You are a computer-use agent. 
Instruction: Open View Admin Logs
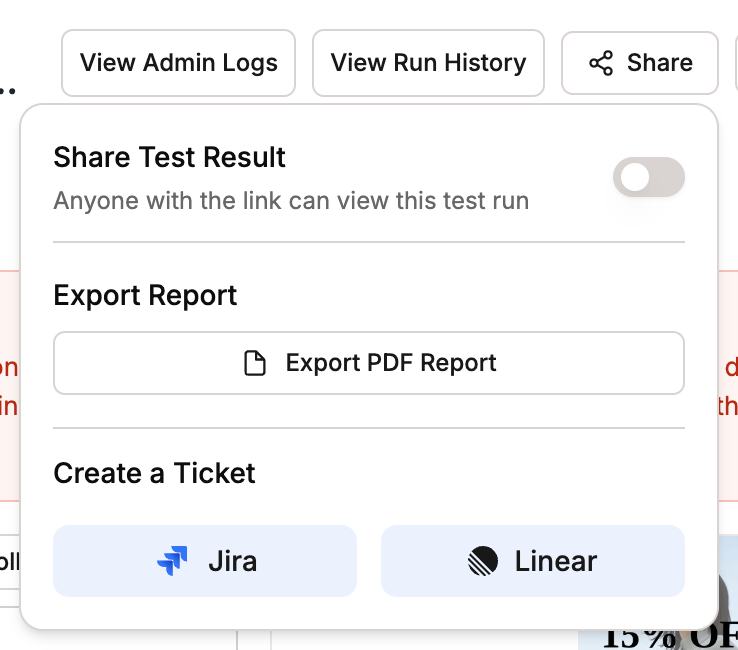click(x=178, y=63)
